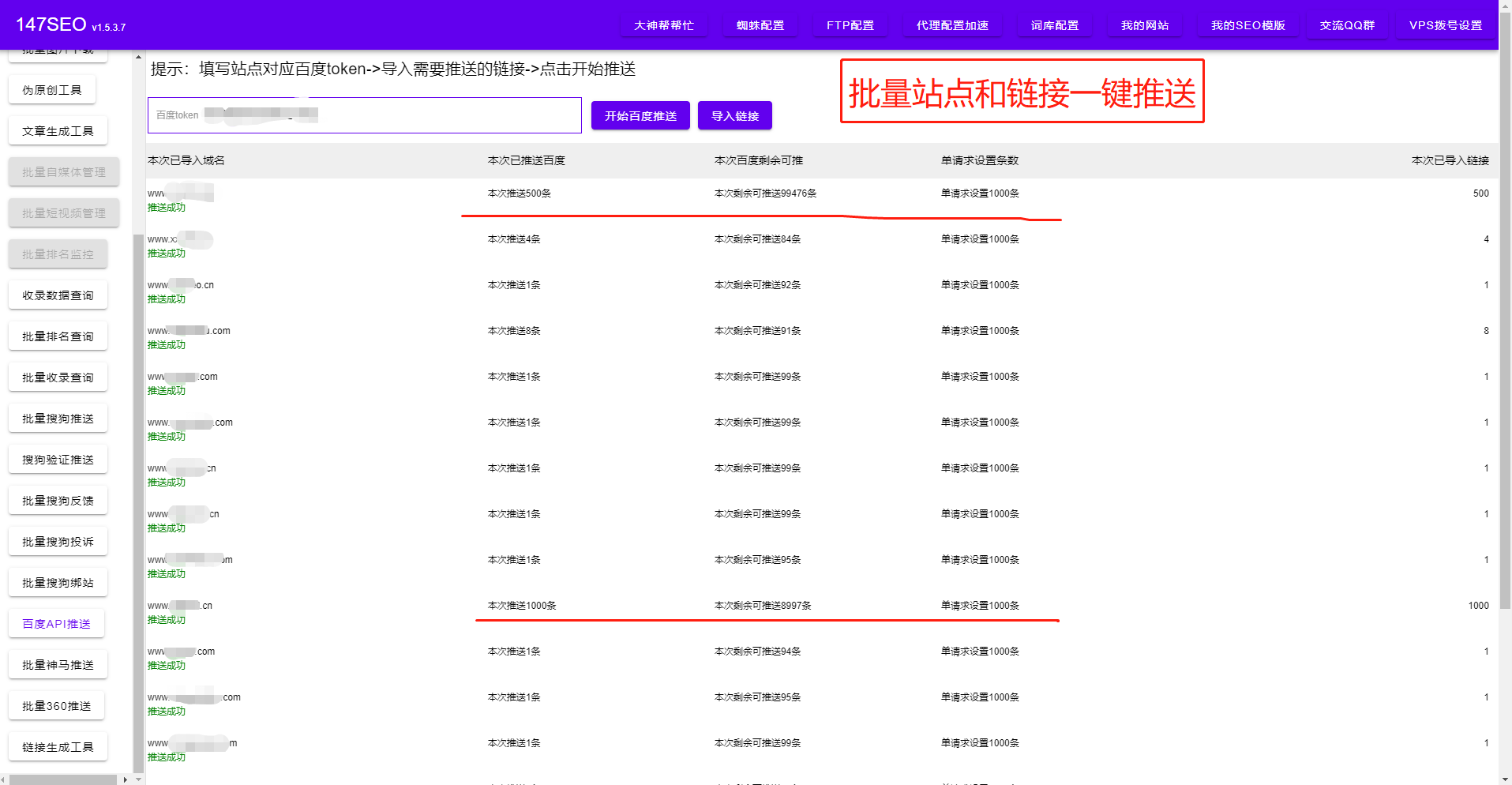The image size is (1512, 785).
Task: Click the 147SEO logo title
Action: click(x=51, y=24)
